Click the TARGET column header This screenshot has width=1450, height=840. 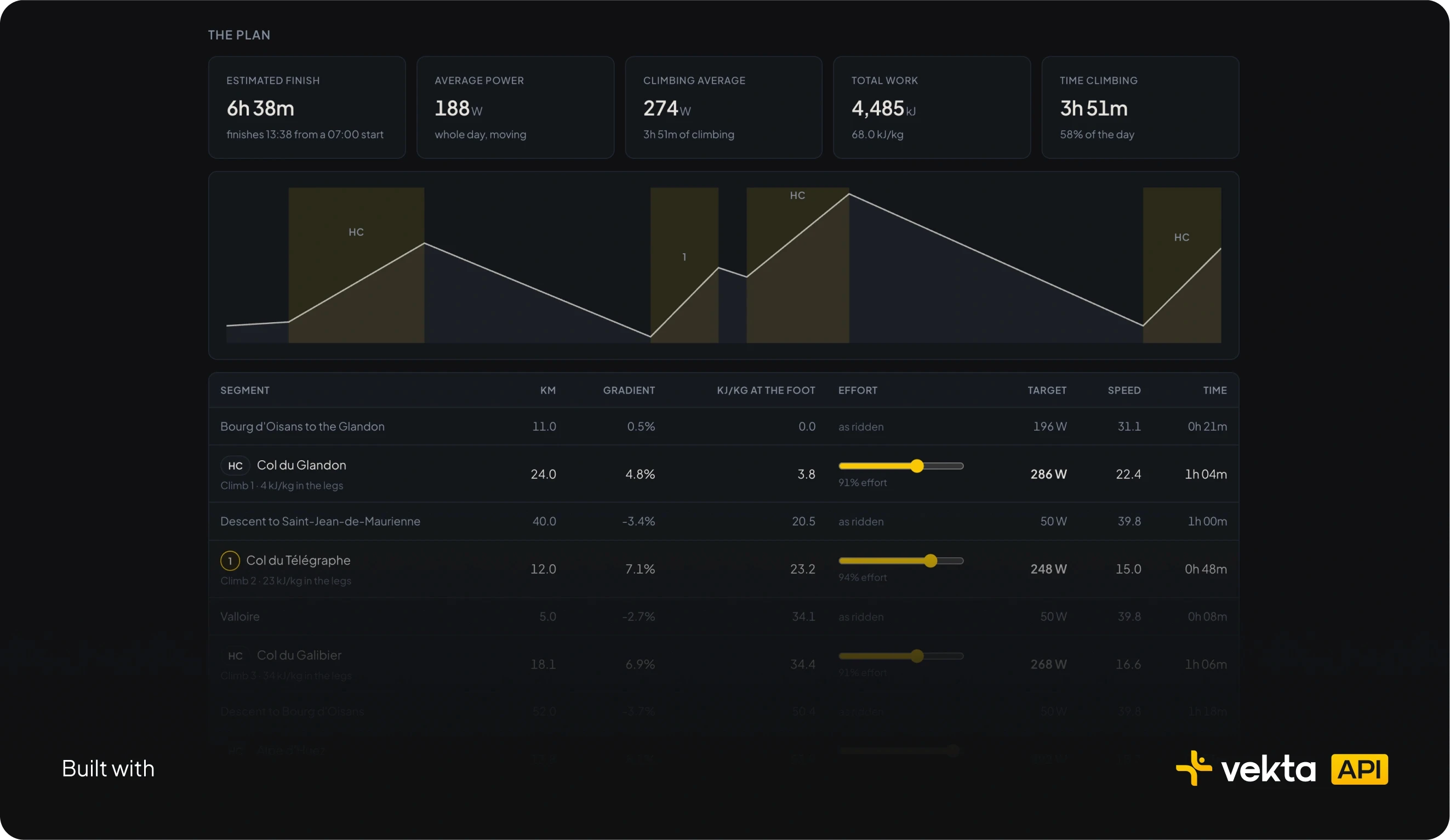pos(1047,390)
